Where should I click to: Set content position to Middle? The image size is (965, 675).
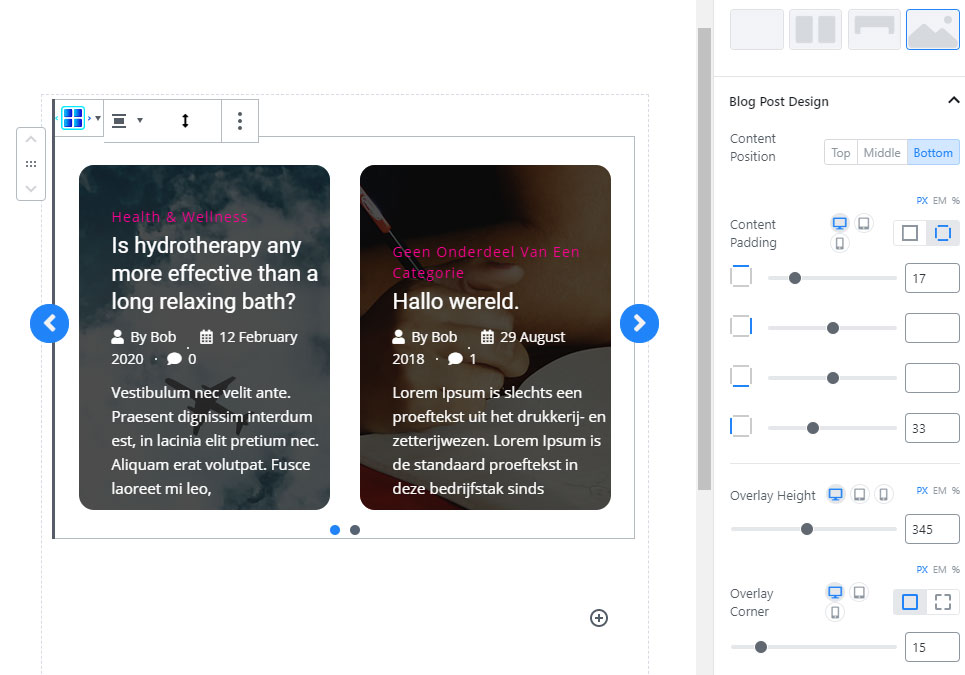click(x=882, y=152)
